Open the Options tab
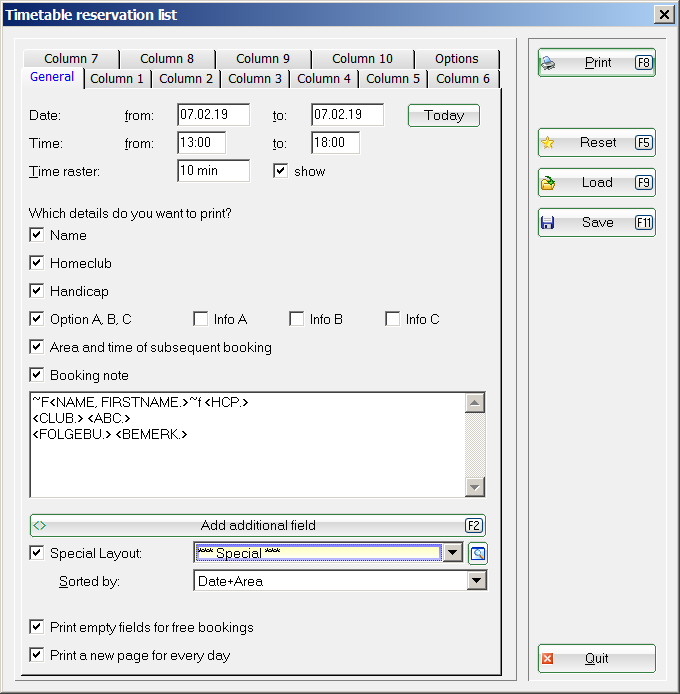The image size is (680, 694). click(x=456, y=59)
